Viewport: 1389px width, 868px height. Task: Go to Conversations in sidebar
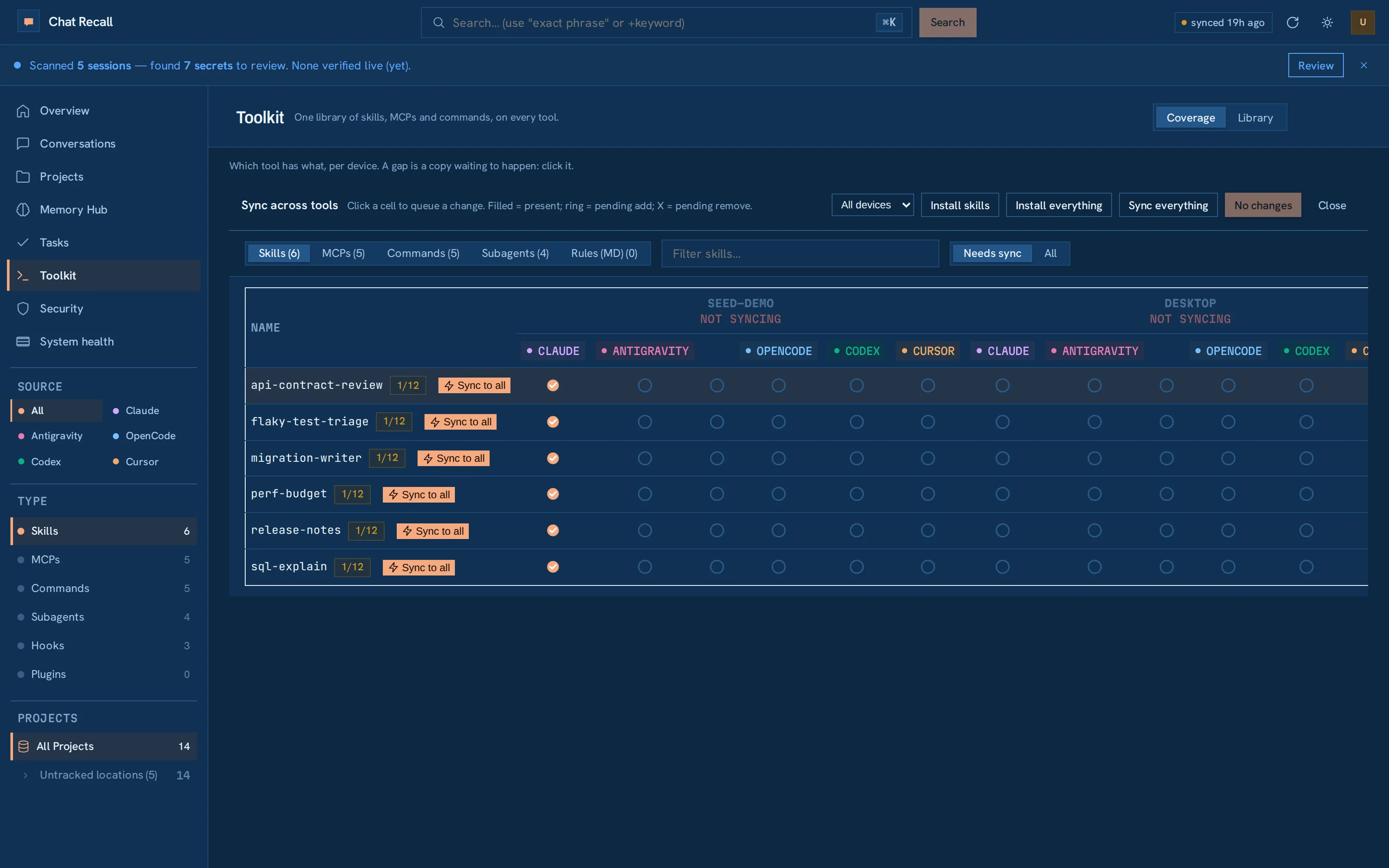coord(104,144)
